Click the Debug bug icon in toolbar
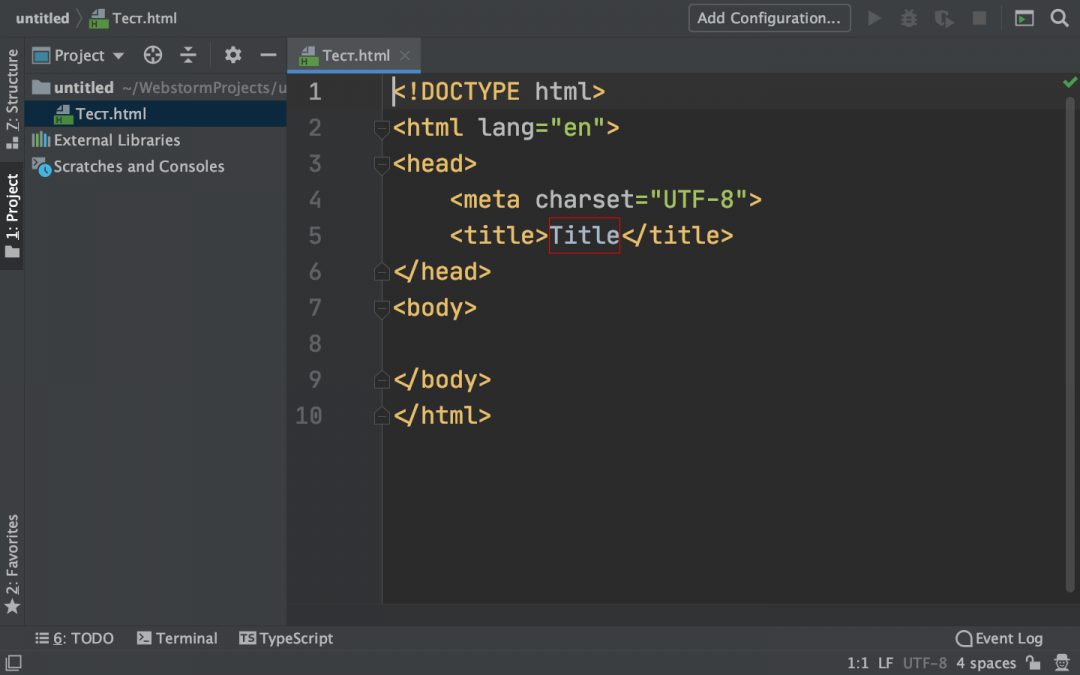 coord(909,18)
